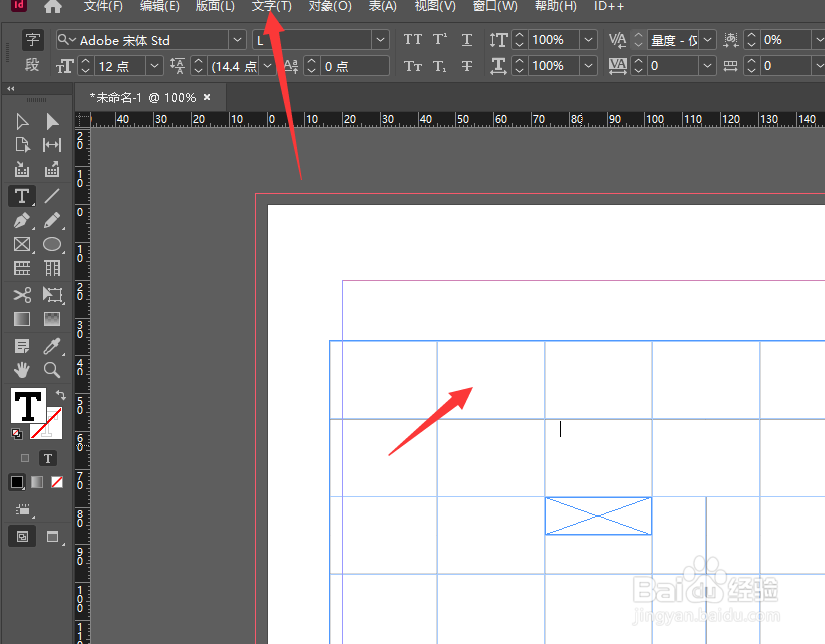This screenshot has width=825, height=644.
Task: Click the stroke color swatch
Action: (50, 426)
